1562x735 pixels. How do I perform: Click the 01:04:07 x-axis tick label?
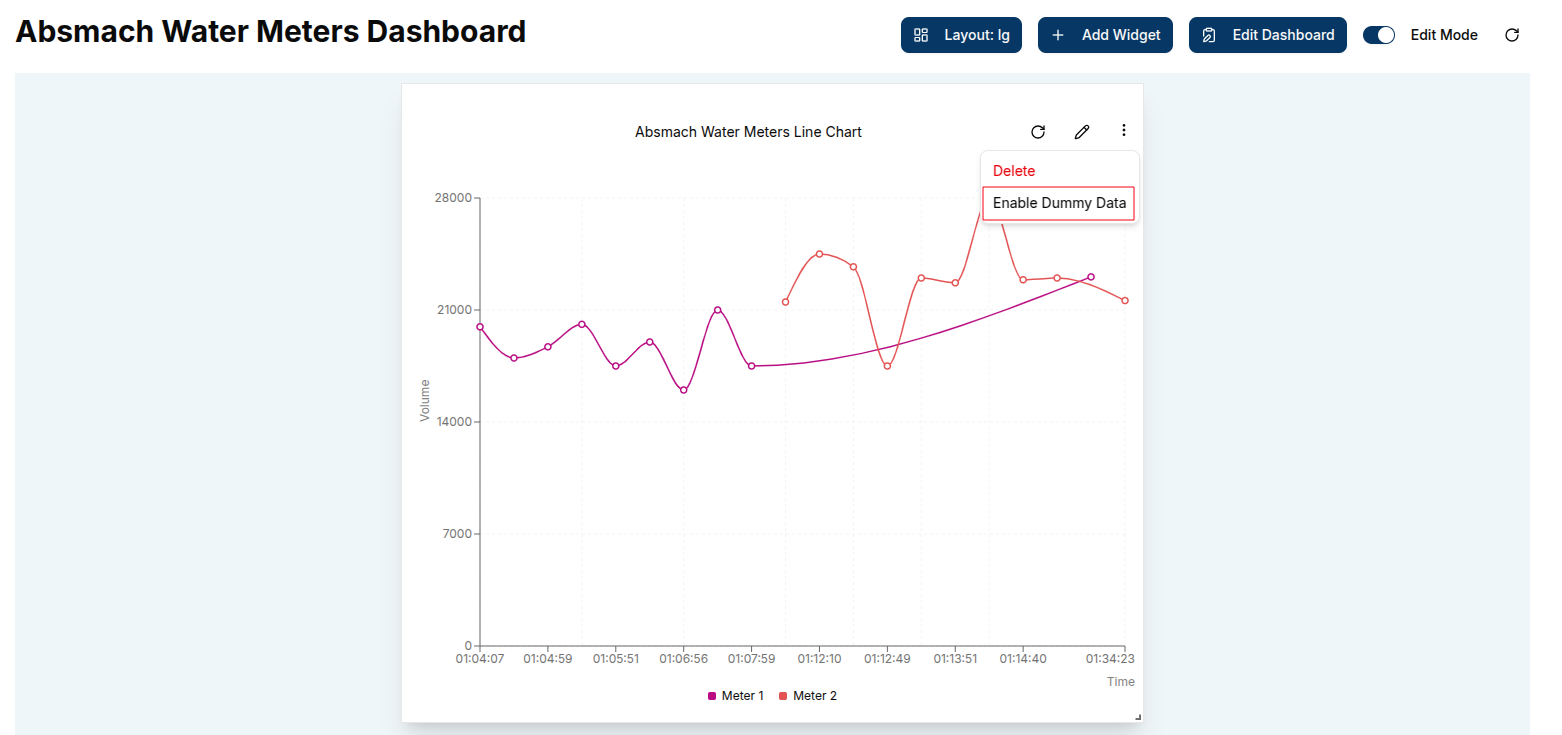tap(480, 659)
